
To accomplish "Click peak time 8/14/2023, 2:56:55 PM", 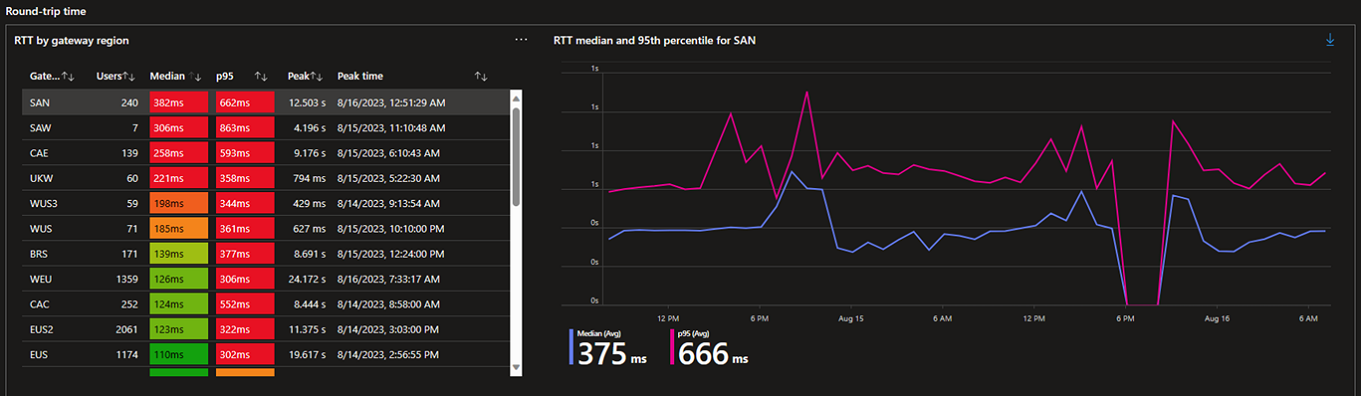I will click(389, 354).
